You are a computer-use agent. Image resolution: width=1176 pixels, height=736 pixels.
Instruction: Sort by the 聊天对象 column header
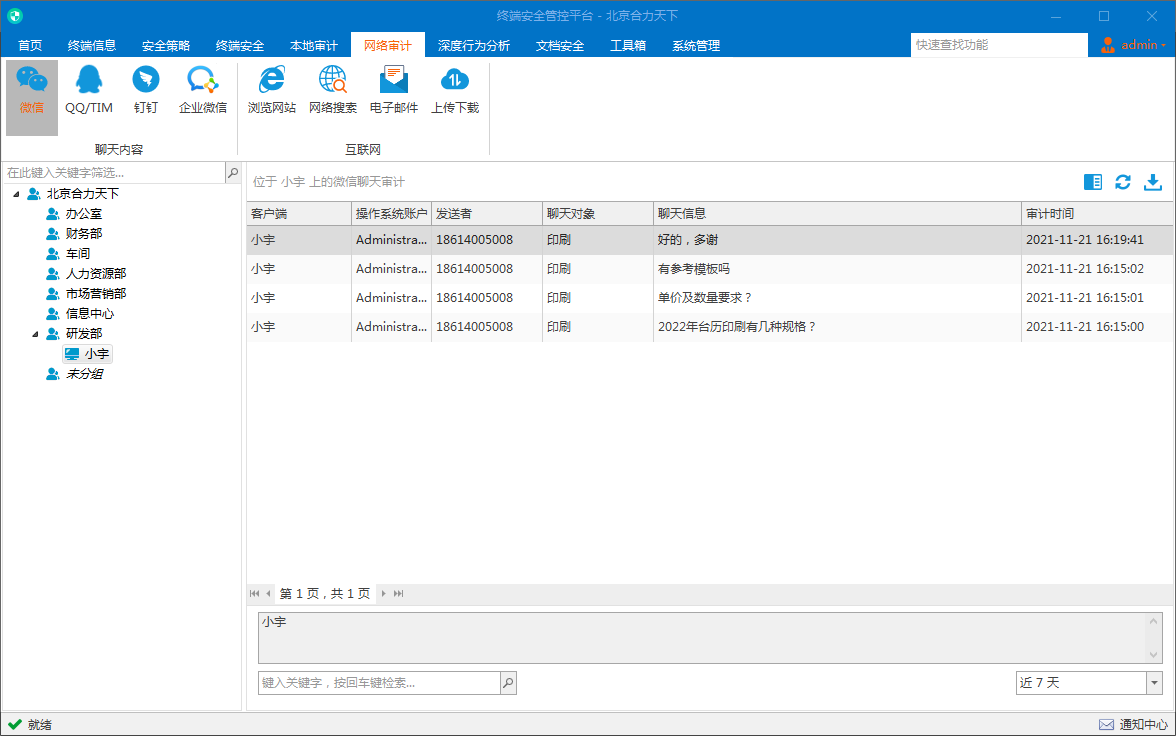point(598,214)
